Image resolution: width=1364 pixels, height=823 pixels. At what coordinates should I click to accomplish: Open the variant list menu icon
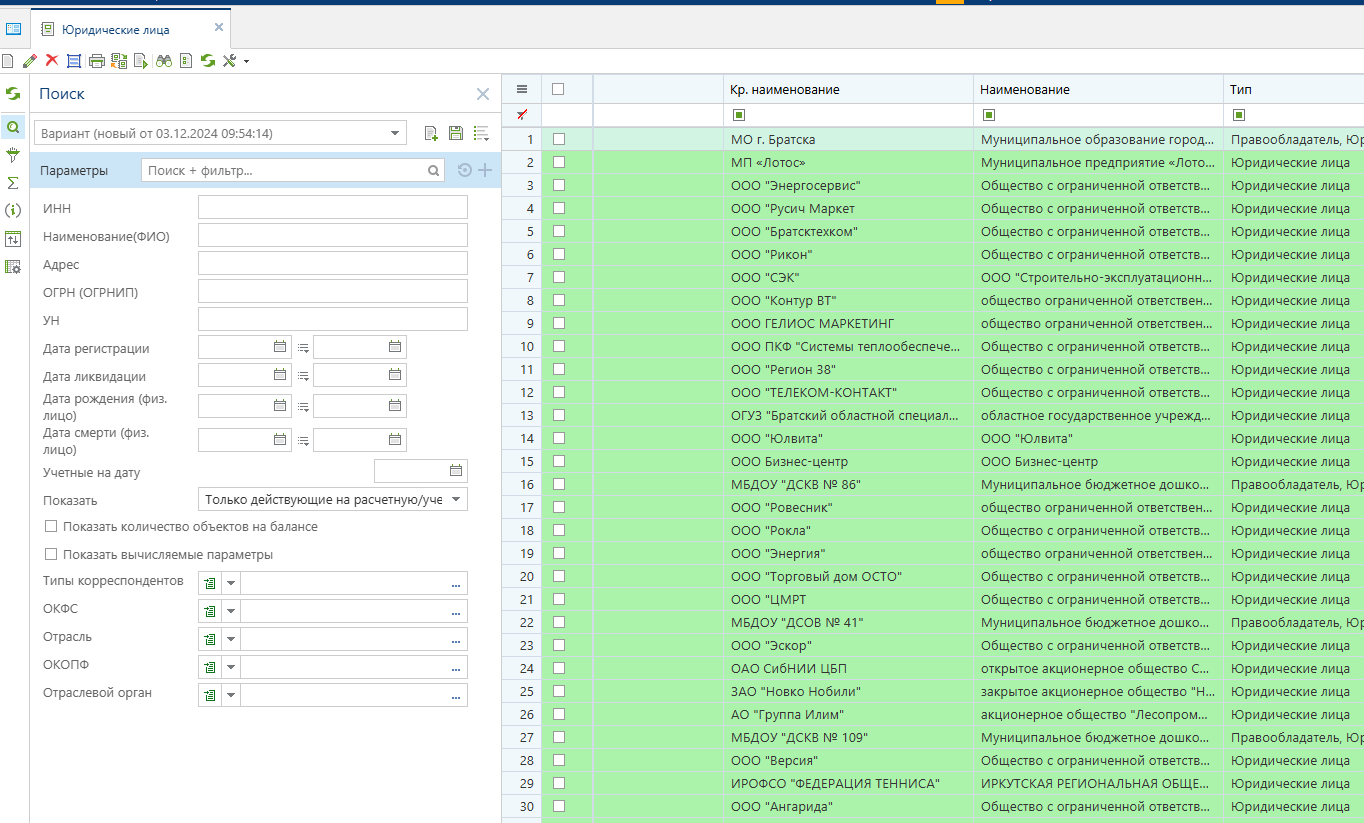coord(481,133)
